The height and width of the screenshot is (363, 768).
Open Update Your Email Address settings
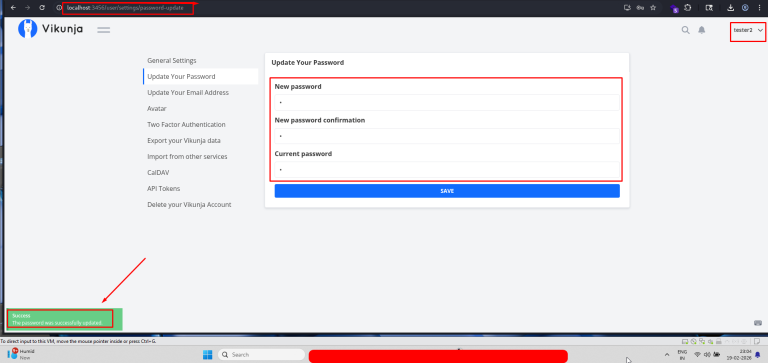(x=188, y=93)
